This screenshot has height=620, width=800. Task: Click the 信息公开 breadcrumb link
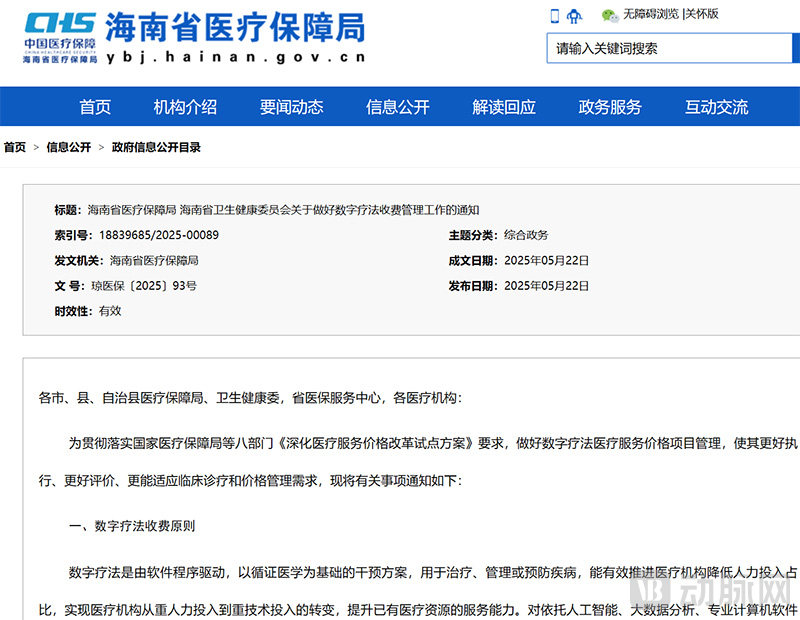(68, 147)
